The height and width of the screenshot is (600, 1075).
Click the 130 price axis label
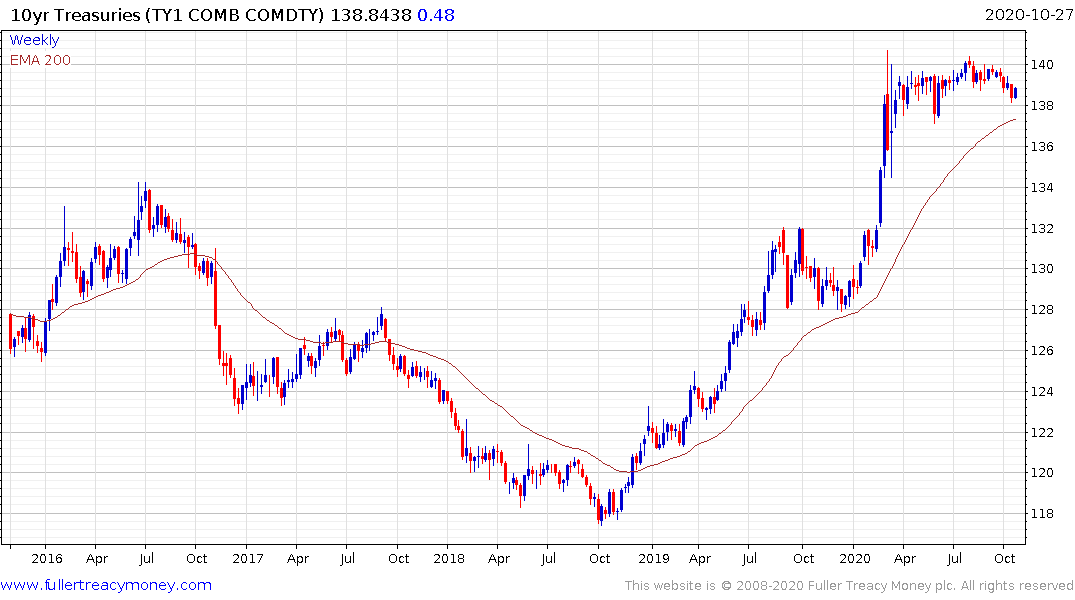click(x=1042, y=269)
